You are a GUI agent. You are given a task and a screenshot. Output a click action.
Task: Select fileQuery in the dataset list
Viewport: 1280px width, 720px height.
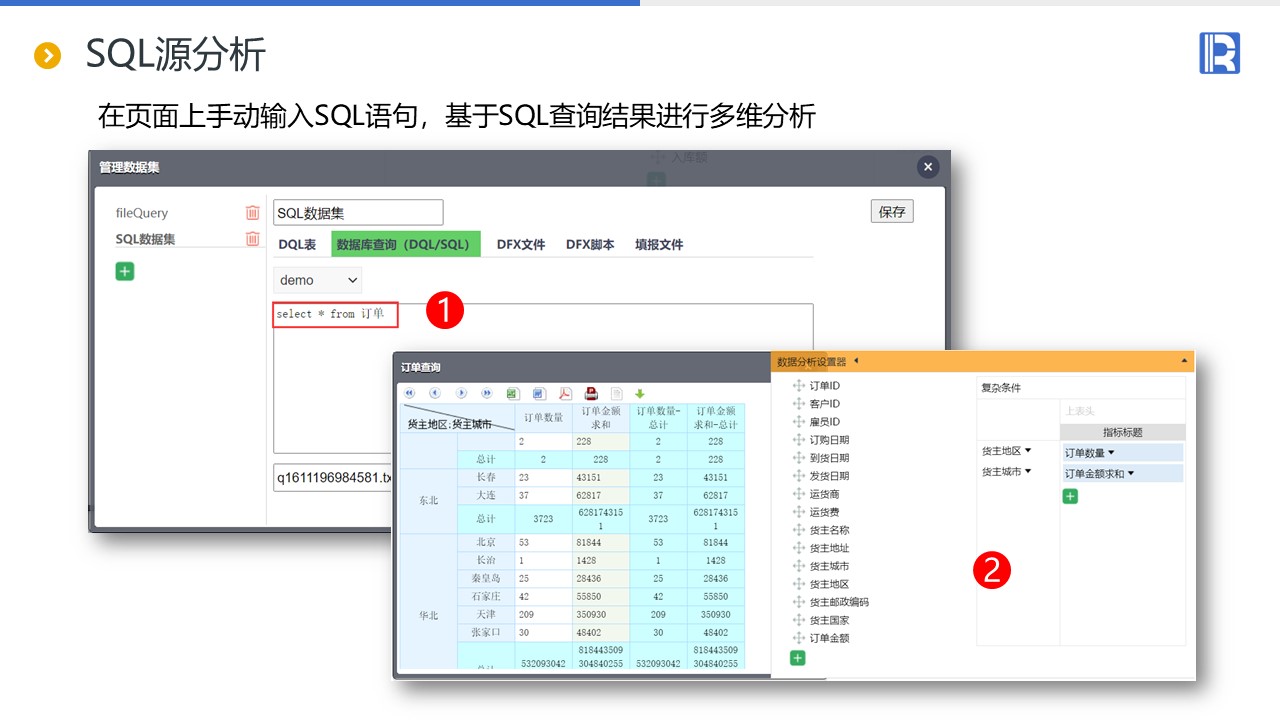click(142, 213)
